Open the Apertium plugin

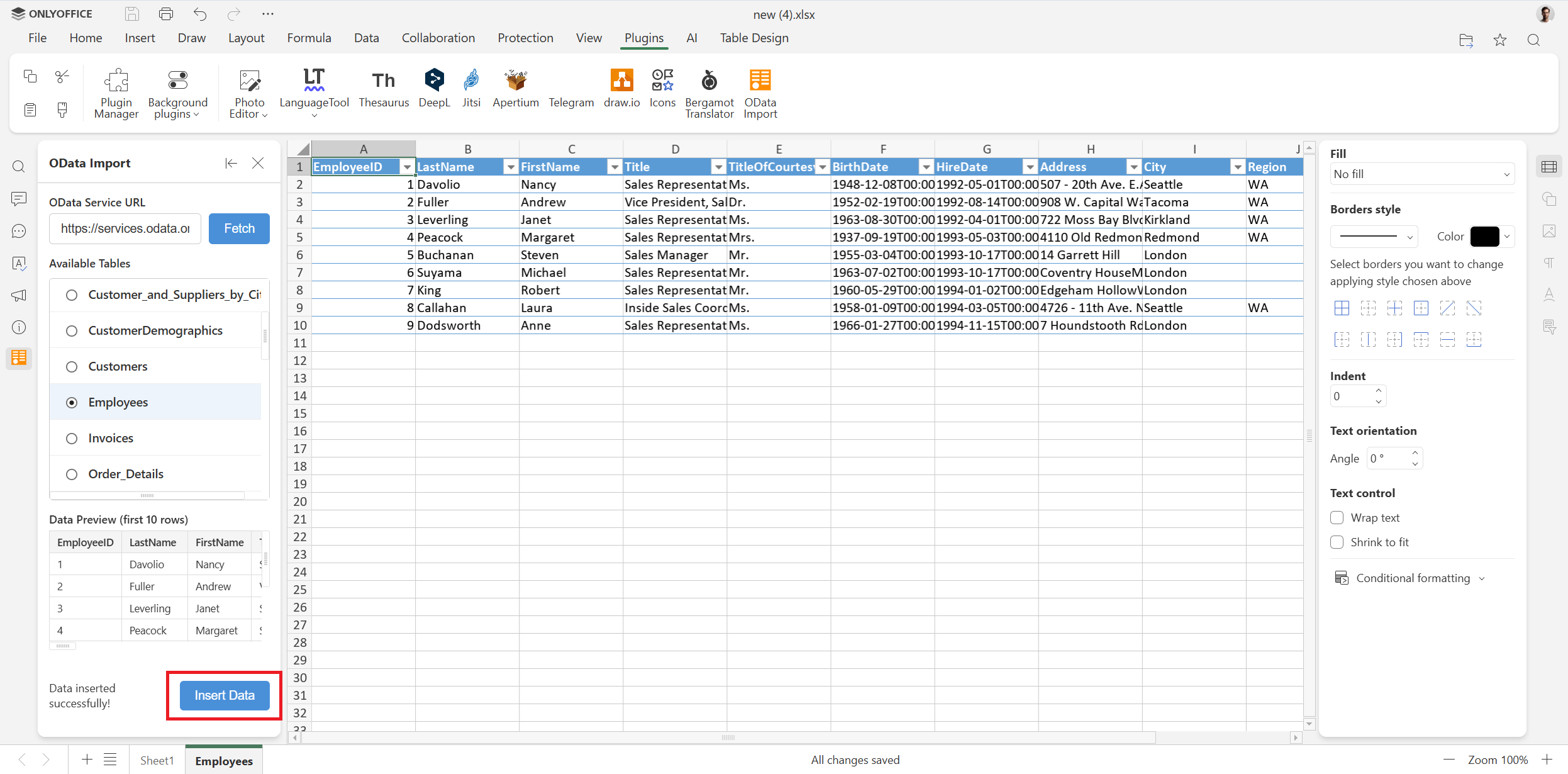click(514, 88)
